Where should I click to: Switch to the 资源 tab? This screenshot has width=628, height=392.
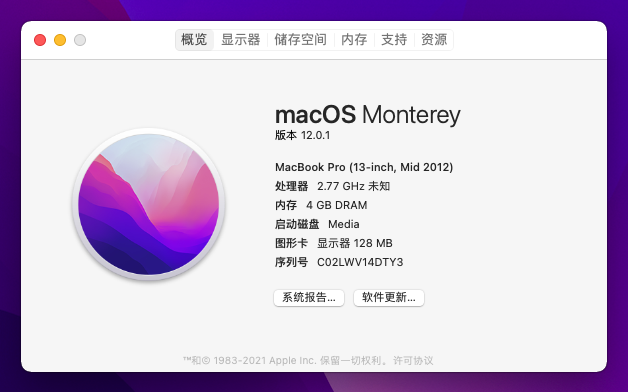tap(434, 40)
